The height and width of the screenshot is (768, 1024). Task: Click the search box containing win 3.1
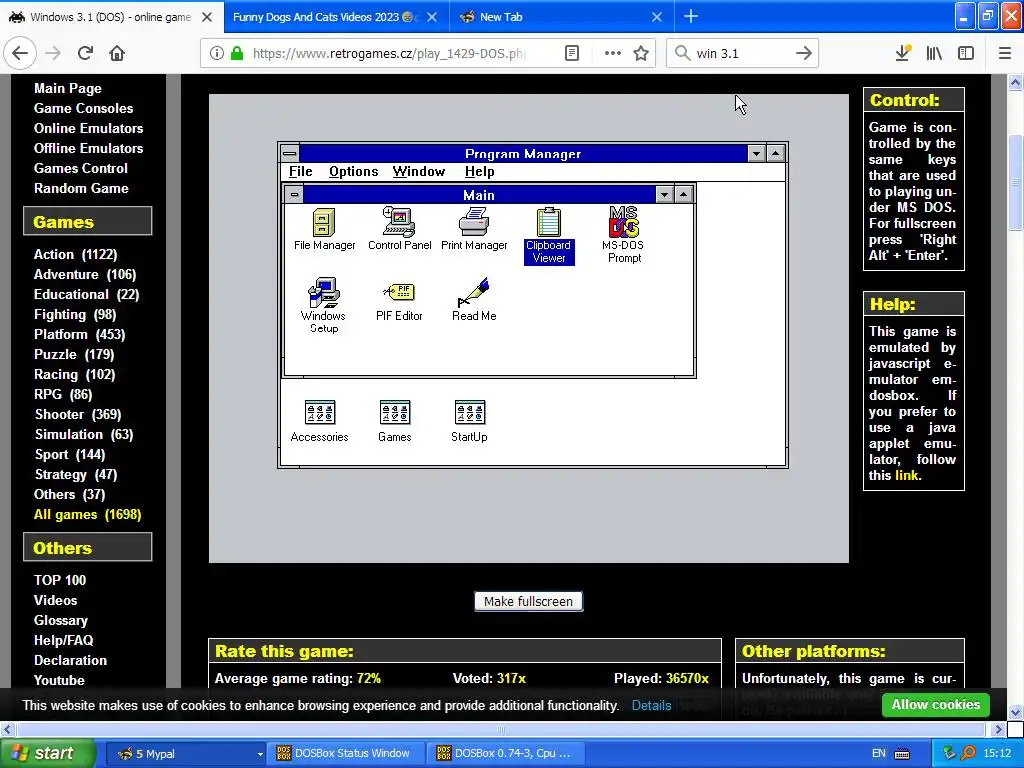click(x=743, y=54)
